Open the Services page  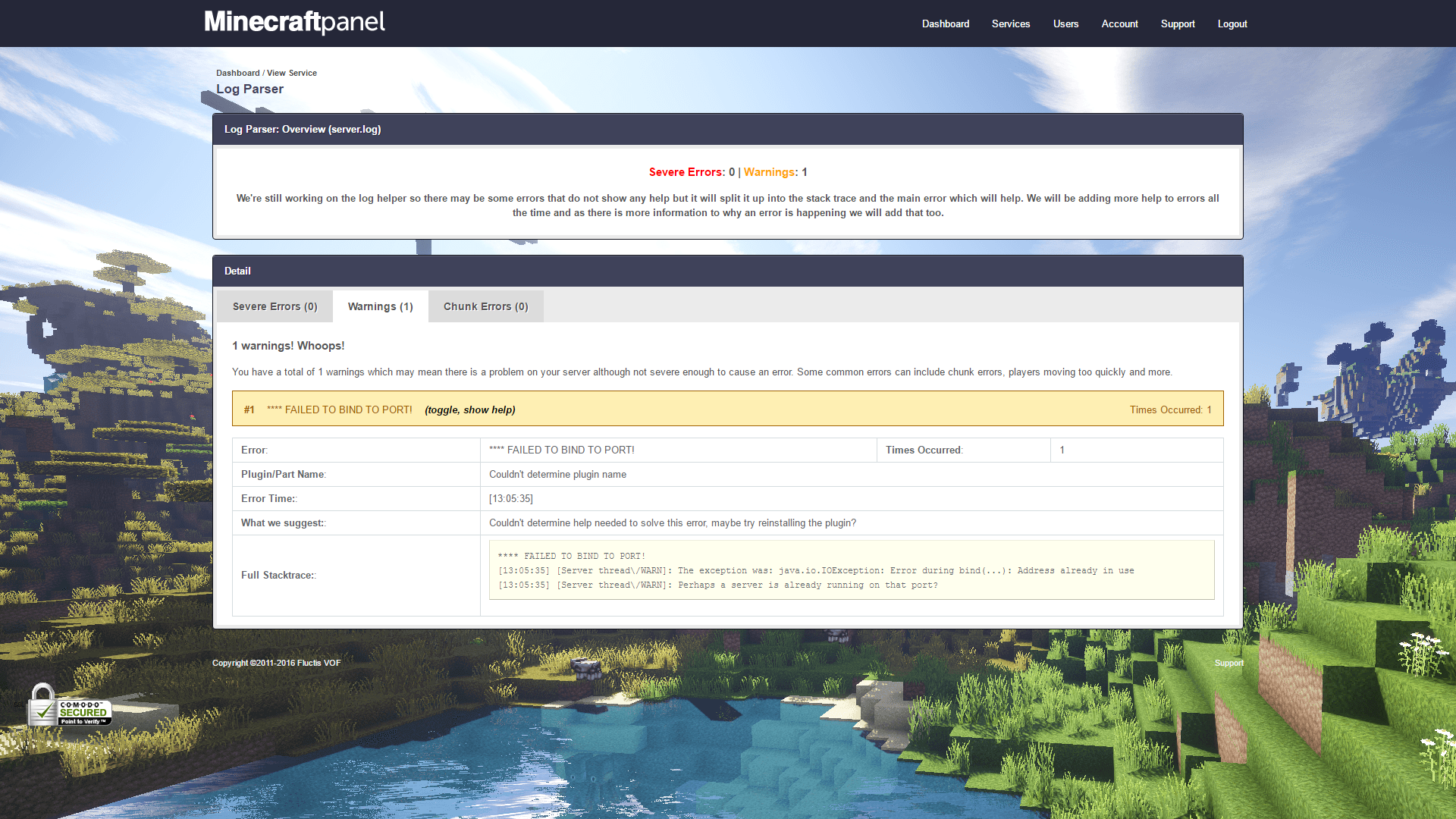click(1010, 24)
